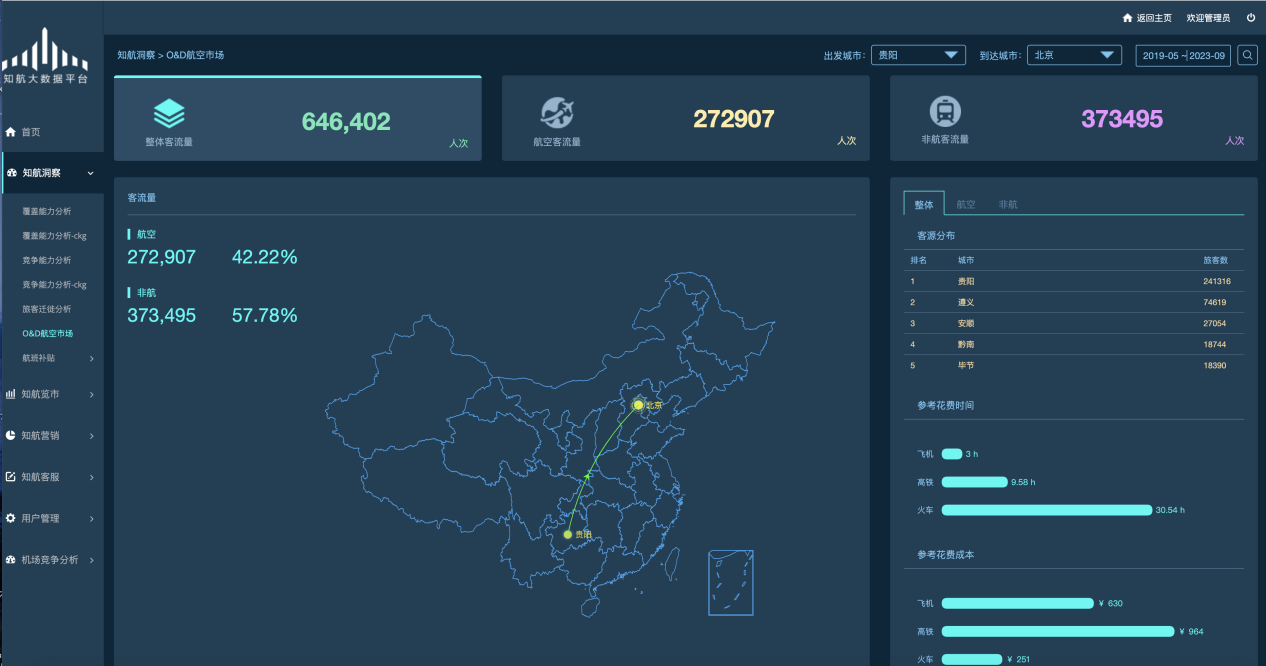Click the 知航大数据平台 logo
This screenshot has height=666, width=1266.
pos(45,57)
